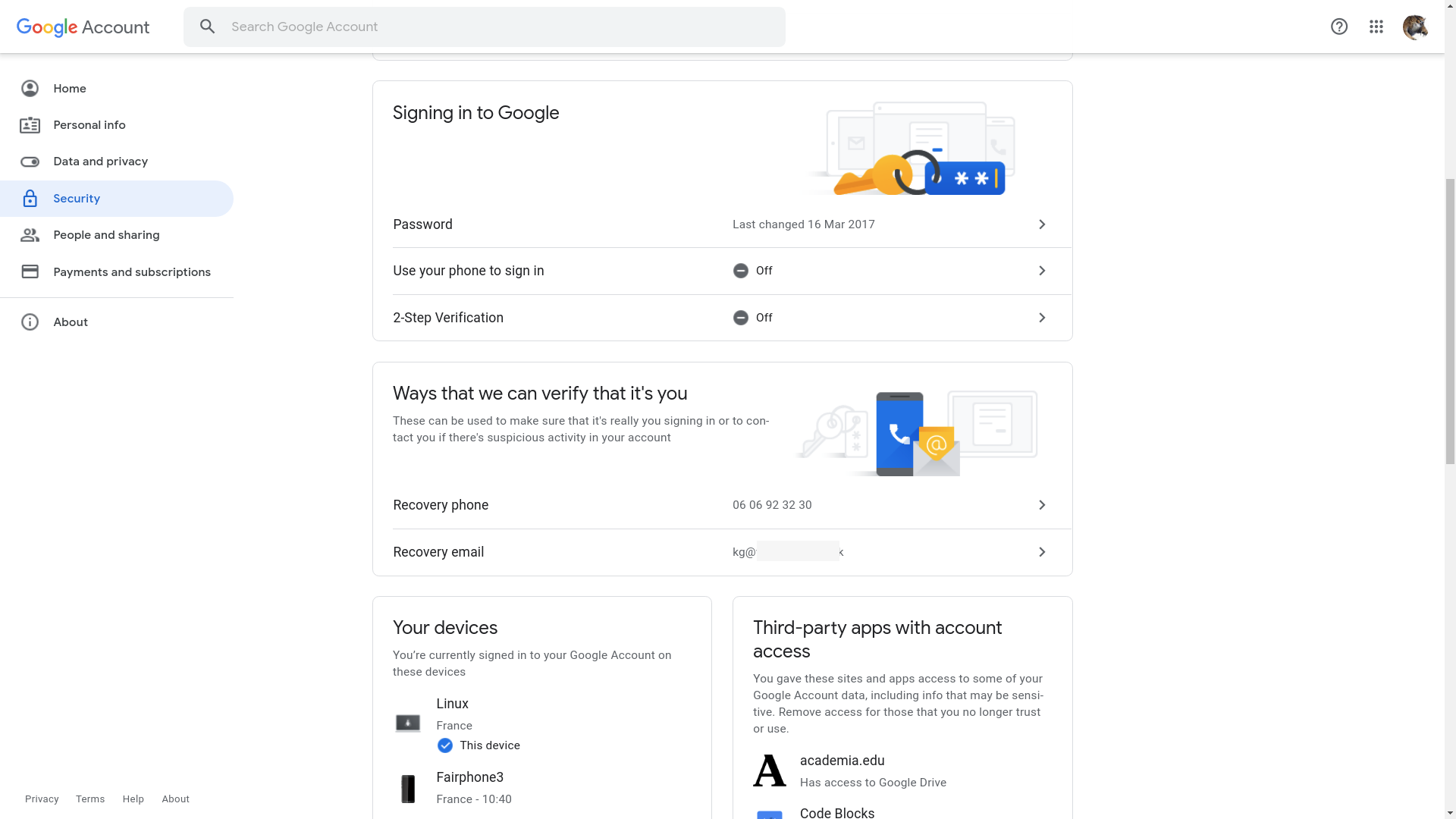
Task: Open the Password row
Action: [723, 224]
